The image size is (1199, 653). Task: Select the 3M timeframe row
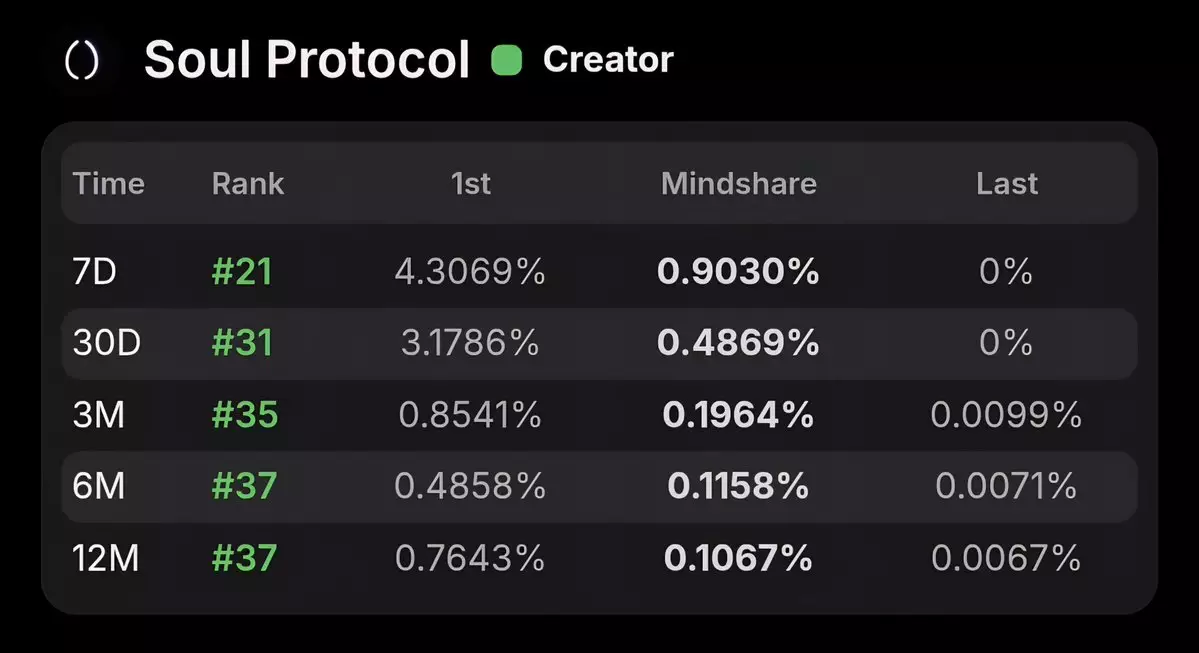[x=99, y=415]
